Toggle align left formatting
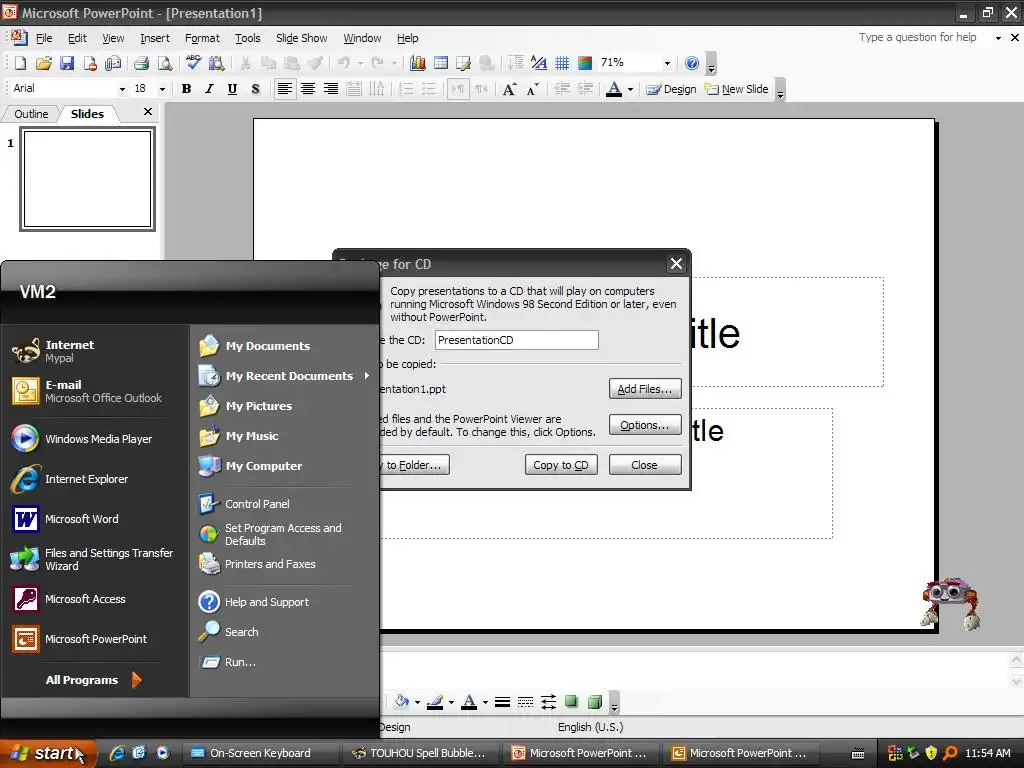1024x768 pixels. (284, 89)
